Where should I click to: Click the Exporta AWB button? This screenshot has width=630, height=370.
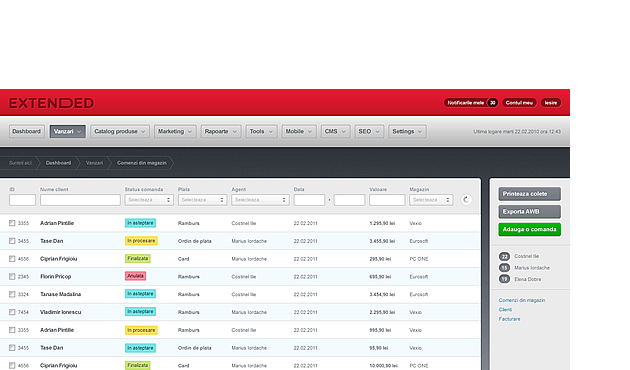click(x=530, y=212)
